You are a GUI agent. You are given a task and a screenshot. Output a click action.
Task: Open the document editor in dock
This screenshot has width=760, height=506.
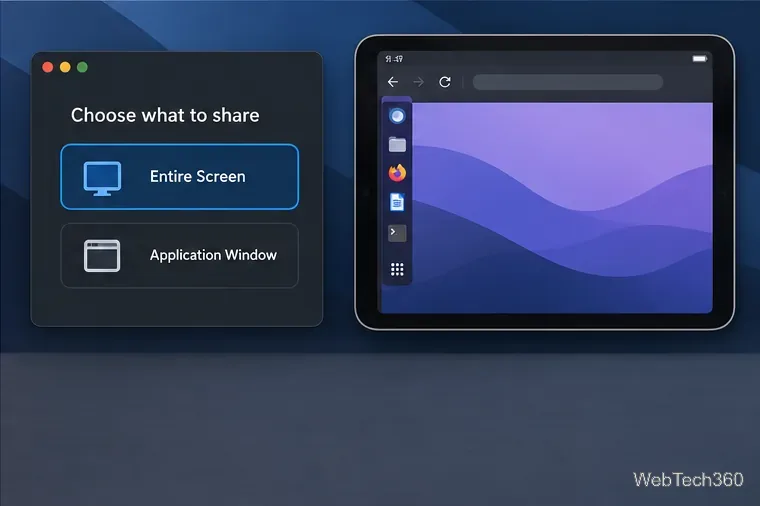pos(397,202)
